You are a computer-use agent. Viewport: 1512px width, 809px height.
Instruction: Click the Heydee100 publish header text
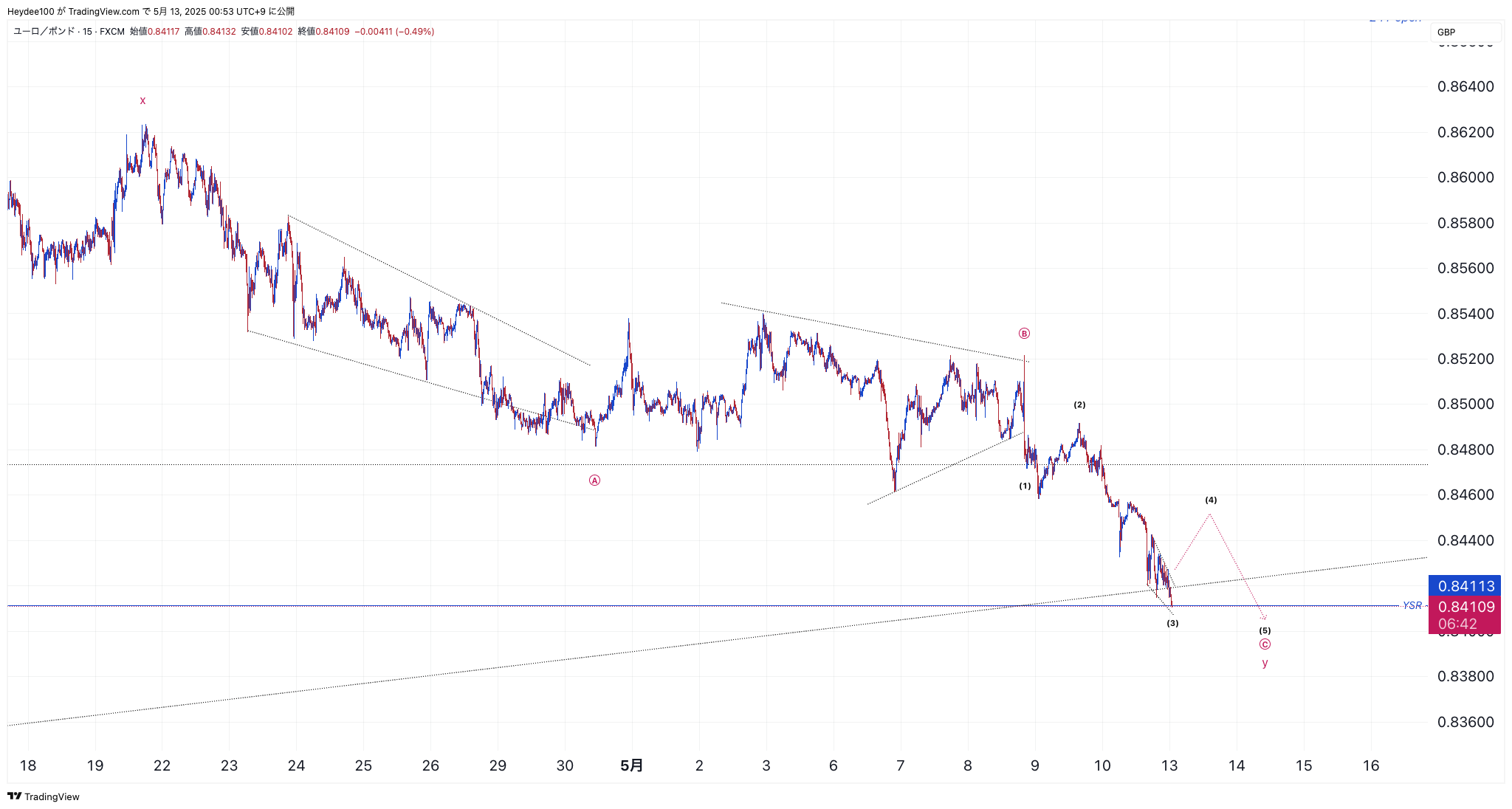tap(151, 11)
